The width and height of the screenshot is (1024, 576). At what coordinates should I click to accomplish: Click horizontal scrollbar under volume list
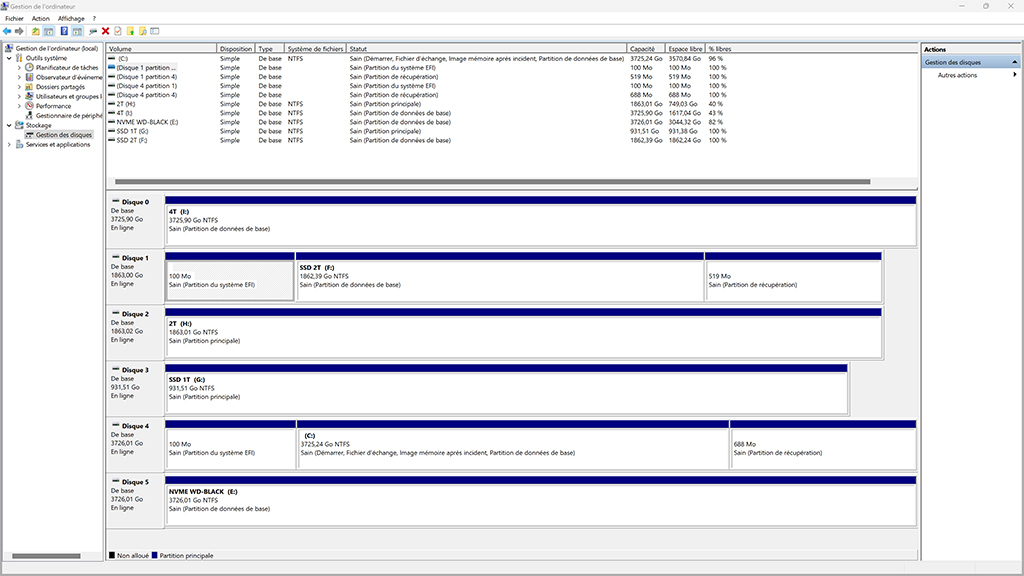(492, 182)
